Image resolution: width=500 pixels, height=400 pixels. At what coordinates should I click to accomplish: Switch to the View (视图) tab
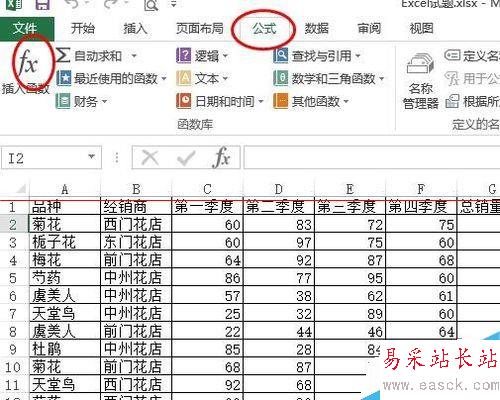click(x=421, y=29)
